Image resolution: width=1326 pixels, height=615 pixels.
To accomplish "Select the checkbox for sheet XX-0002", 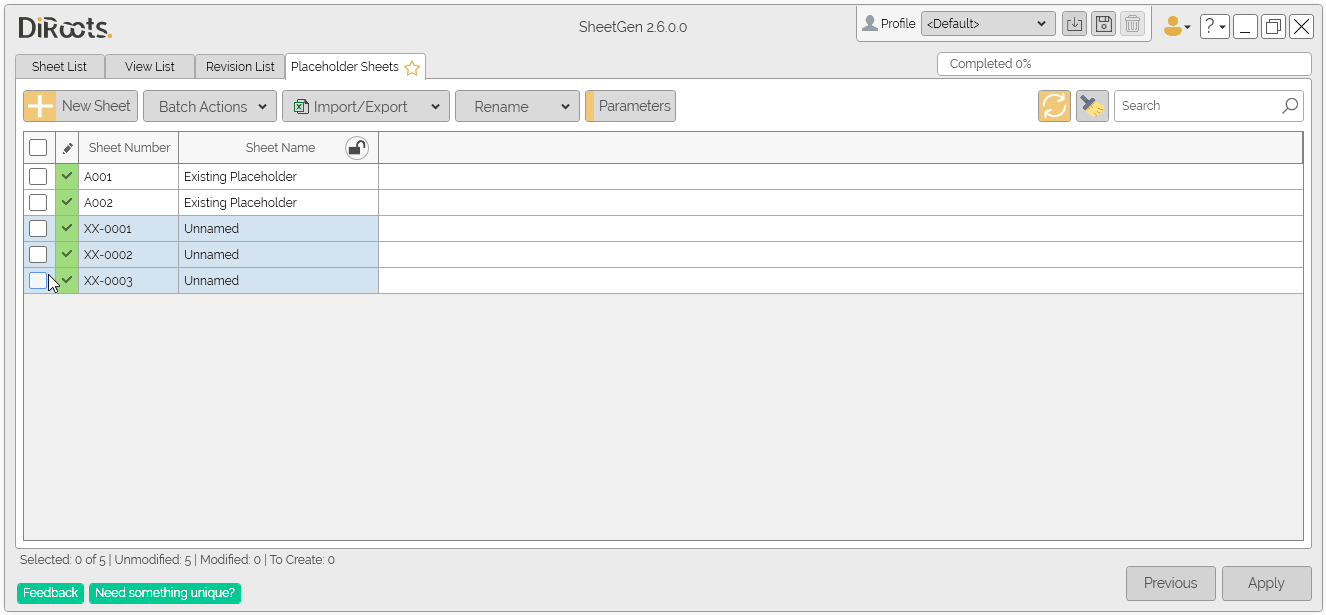I will pyautogui.click(x=38, y=255).
